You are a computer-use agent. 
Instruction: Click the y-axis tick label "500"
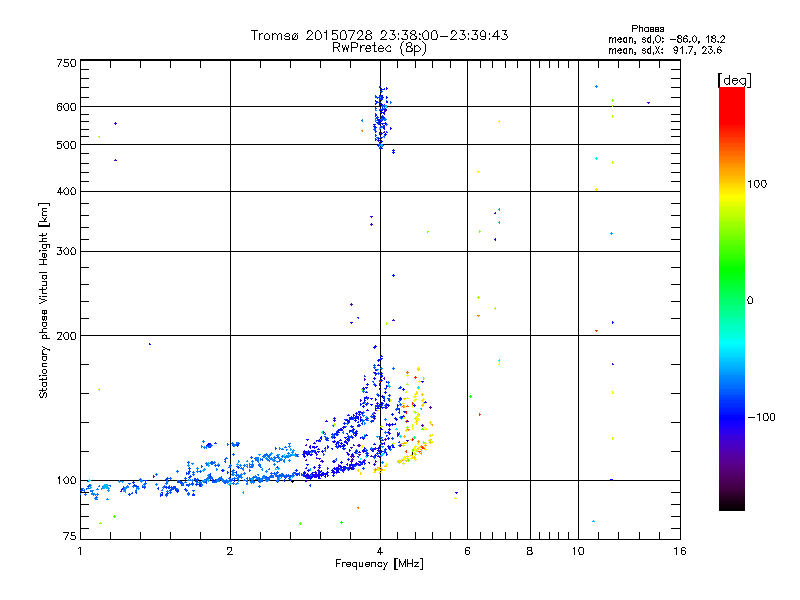(x=66, y=145)
